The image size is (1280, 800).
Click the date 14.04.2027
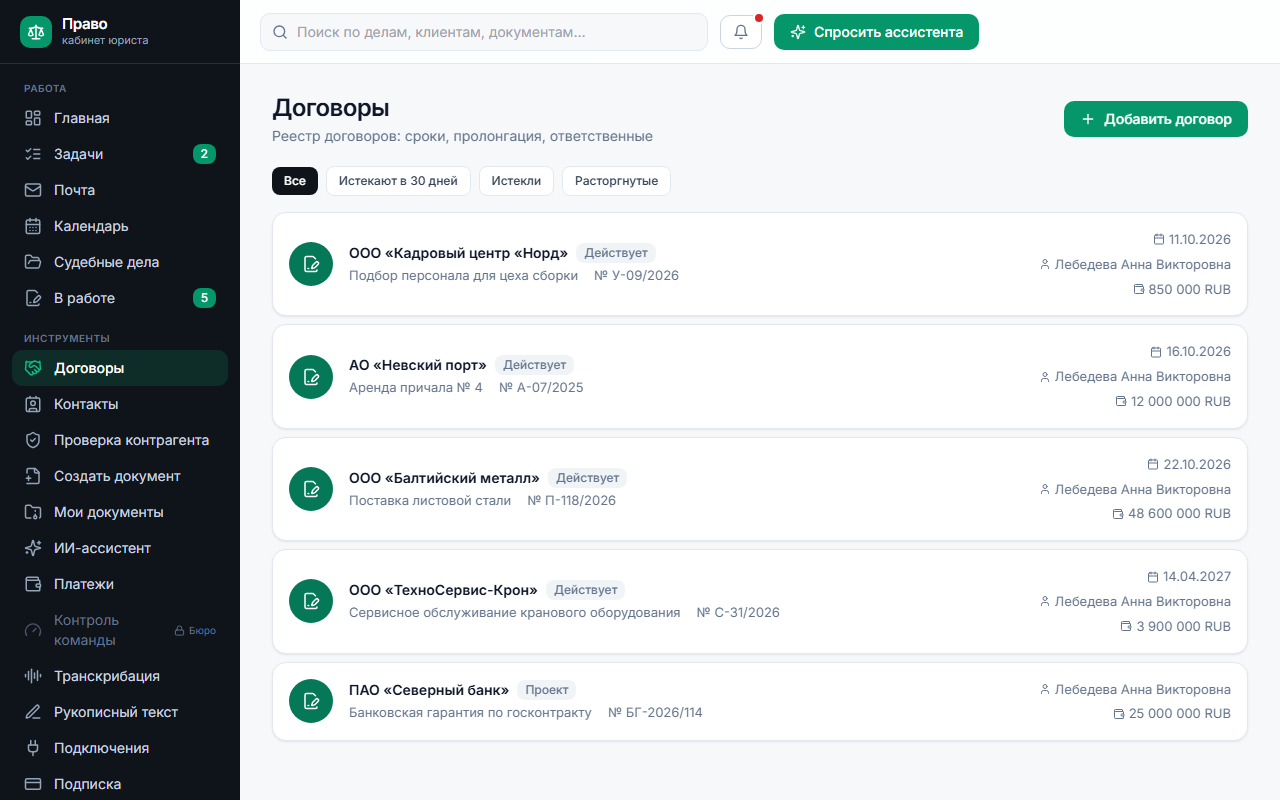[x=1197, y=577]
